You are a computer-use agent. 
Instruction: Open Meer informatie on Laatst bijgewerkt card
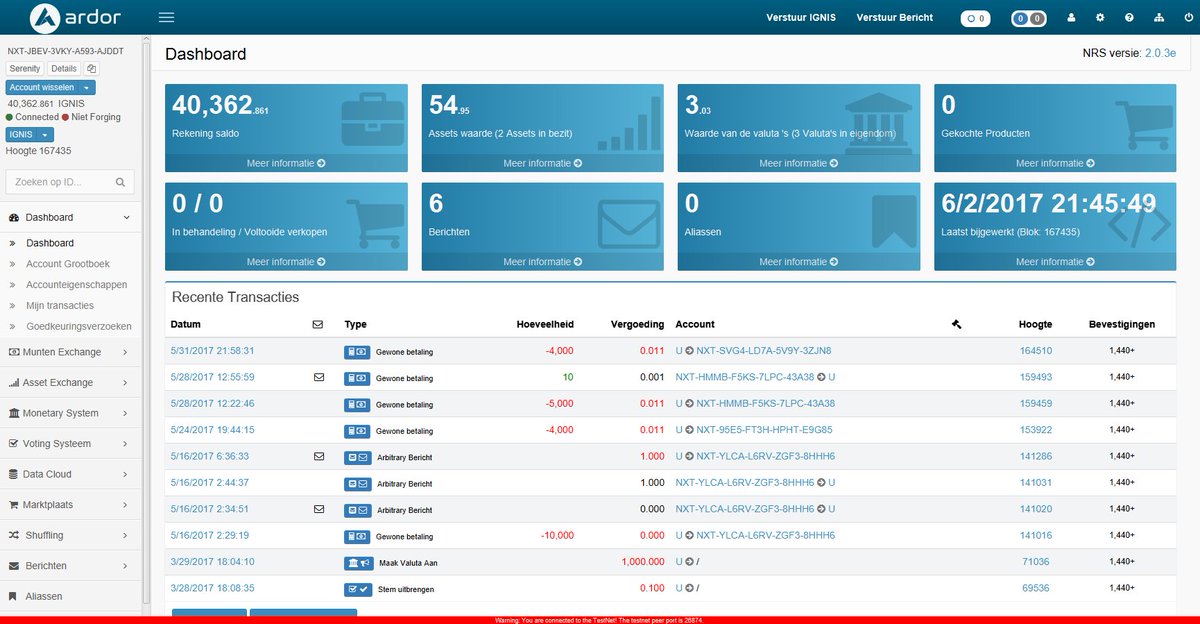pos(1055,262)
